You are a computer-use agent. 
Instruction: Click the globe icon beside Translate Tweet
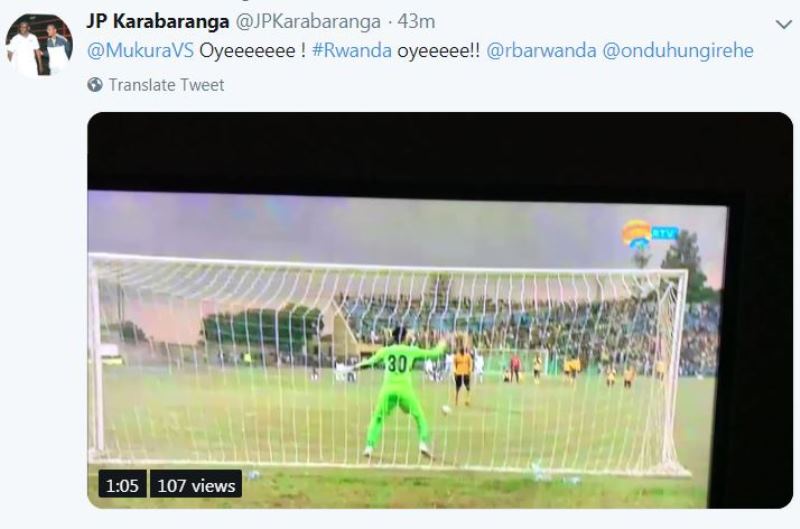pos(95,85)
